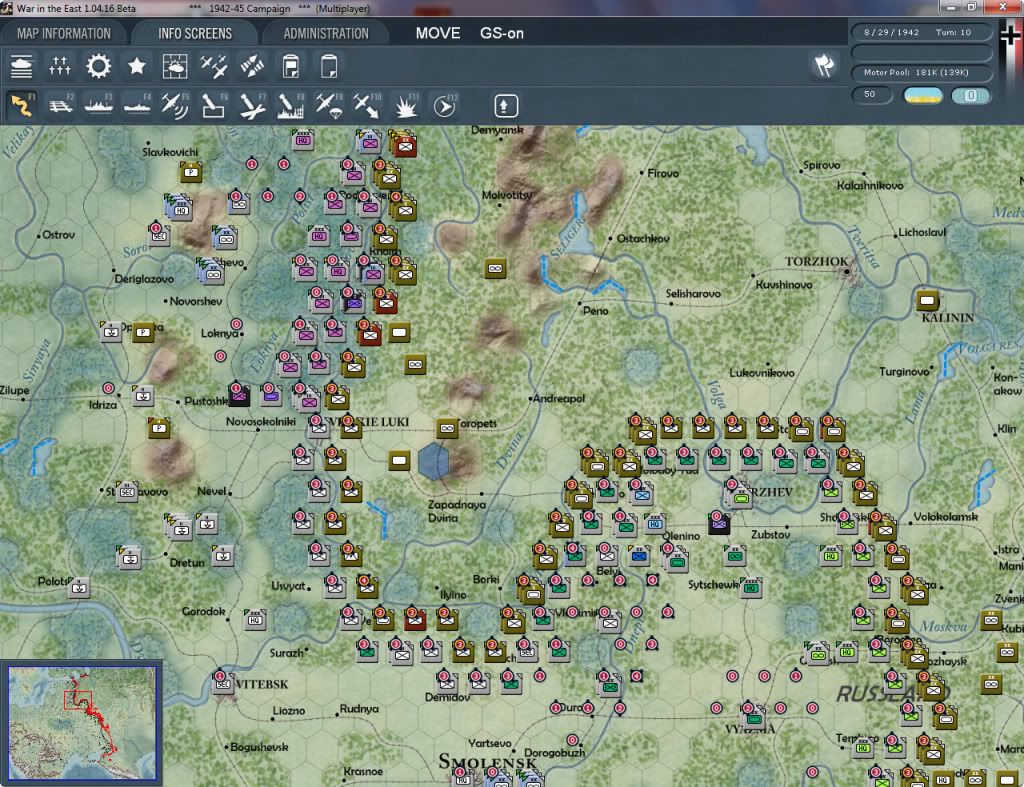Select the lone unit south of Molvotitsy
This screenshot has width=1024, height=787.
point(495,268)
